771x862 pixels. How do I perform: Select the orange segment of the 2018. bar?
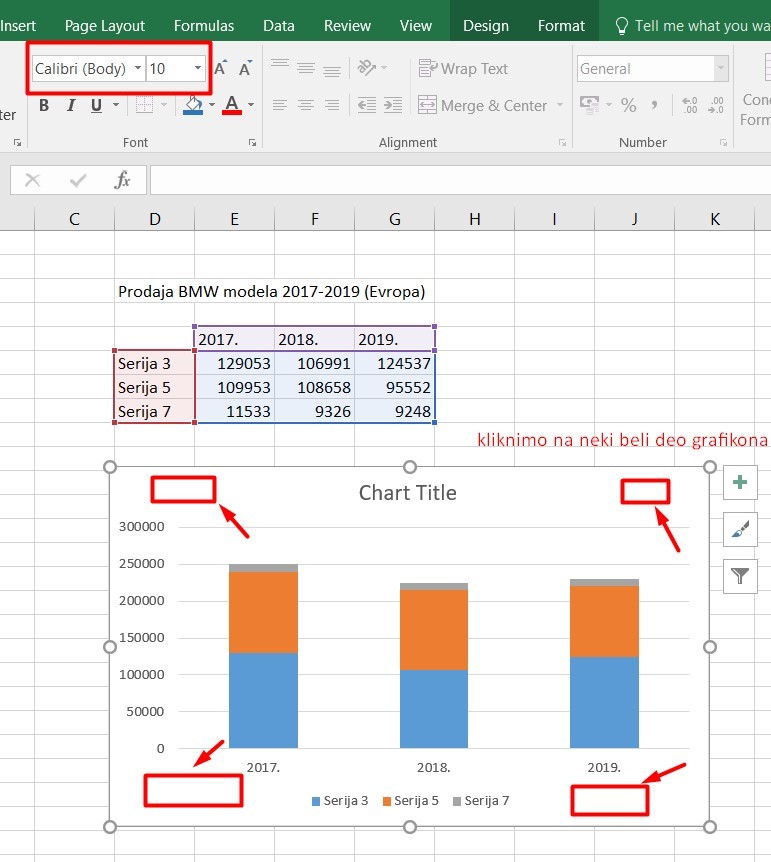[434, 630]
